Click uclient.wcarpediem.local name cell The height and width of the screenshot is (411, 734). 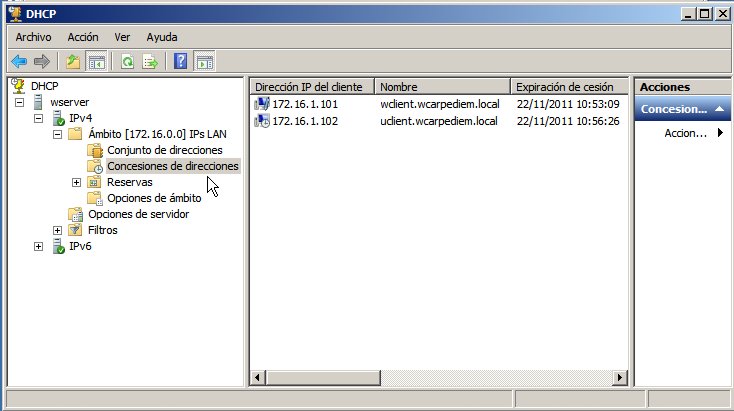(439, 121)
